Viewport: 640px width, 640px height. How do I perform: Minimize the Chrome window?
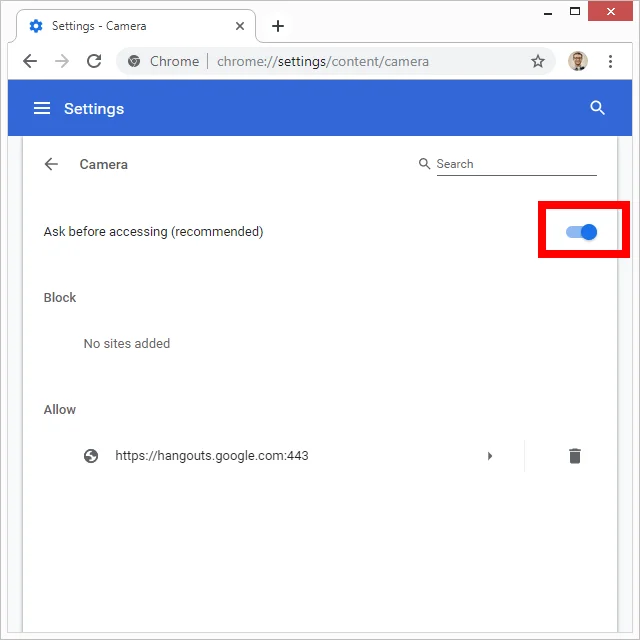[548, 12]
